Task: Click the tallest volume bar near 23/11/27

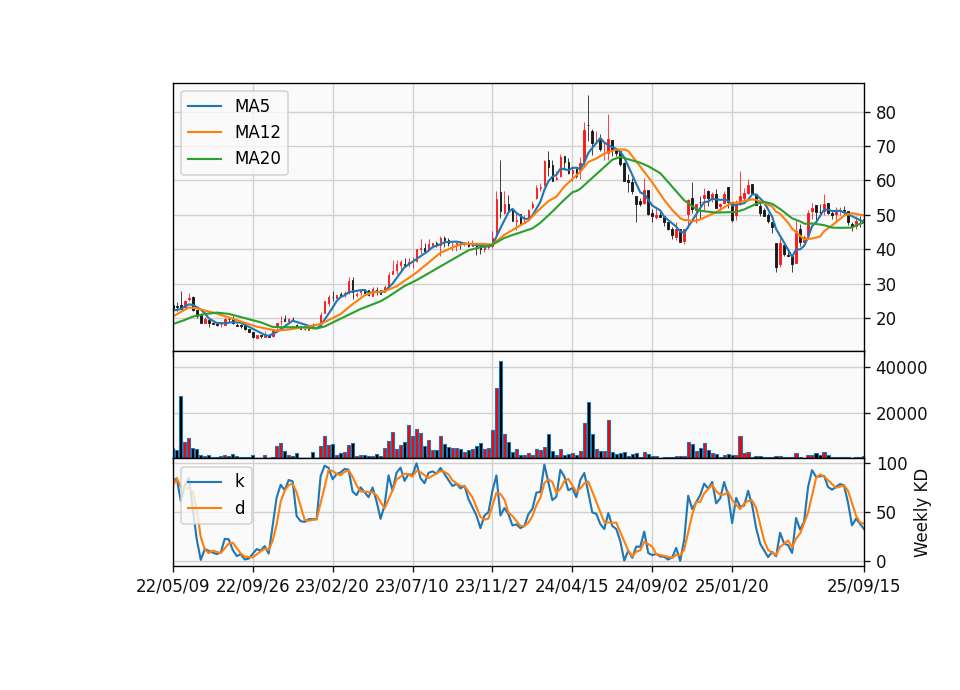Action: coord(501,410)
